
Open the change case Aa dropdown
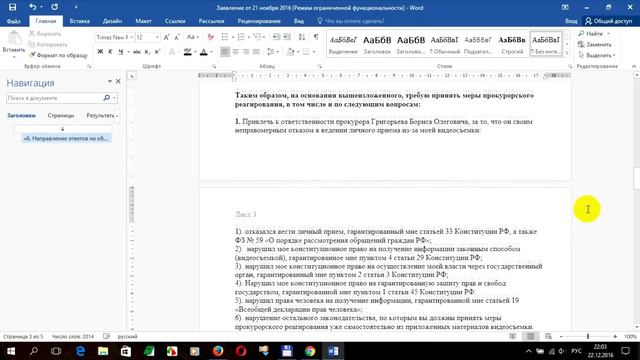point(192,37)
